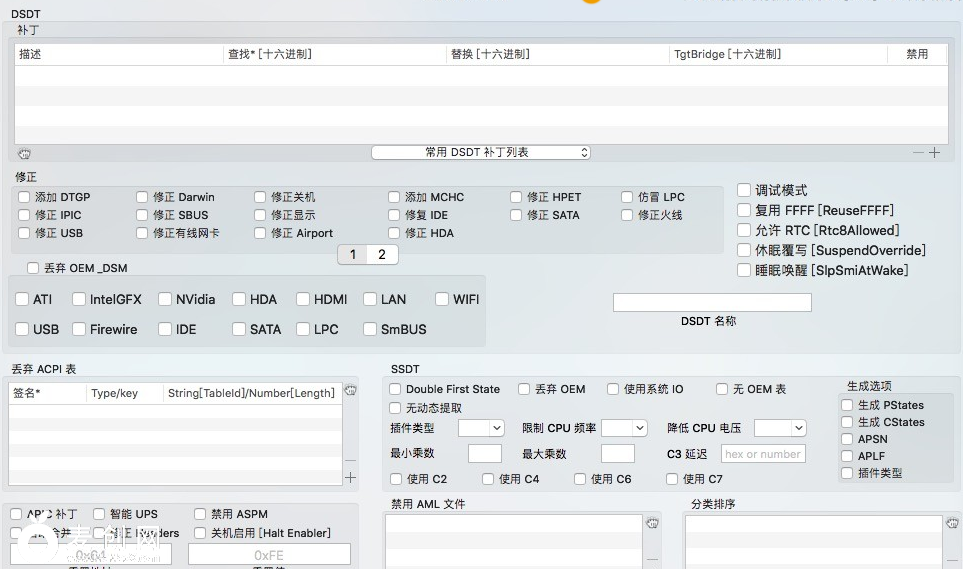
Task: Click the DSDT 名称 text field
Action: 712,302
